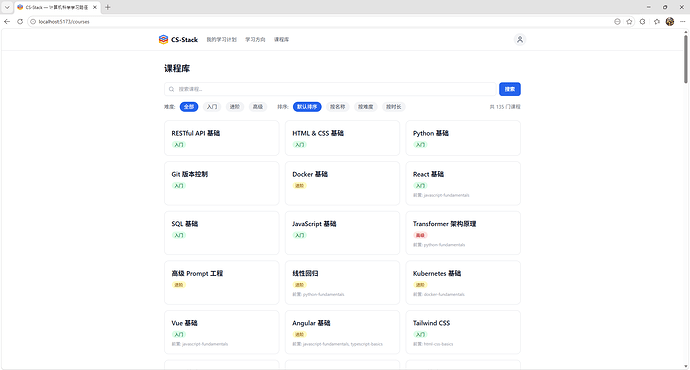Open the RESTful API 基础 course card
The width and height of the screenshot is (690, 370).
222,138
